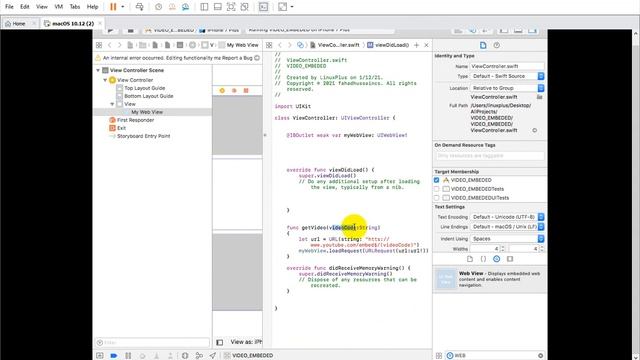The height and width of the screenshot is (360, 640).
Task: Click the Name field with ViewController.swift
Action: 507,66
